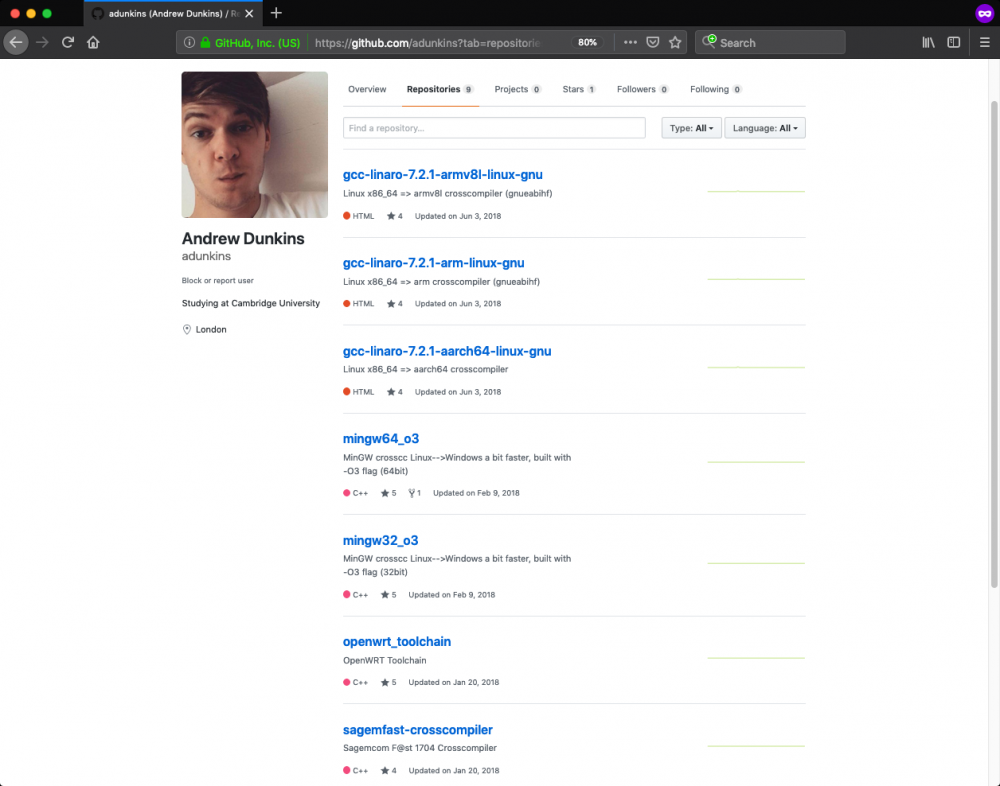Reload the current page
Screen dimensions: 1000x786
tap(68, 43)
